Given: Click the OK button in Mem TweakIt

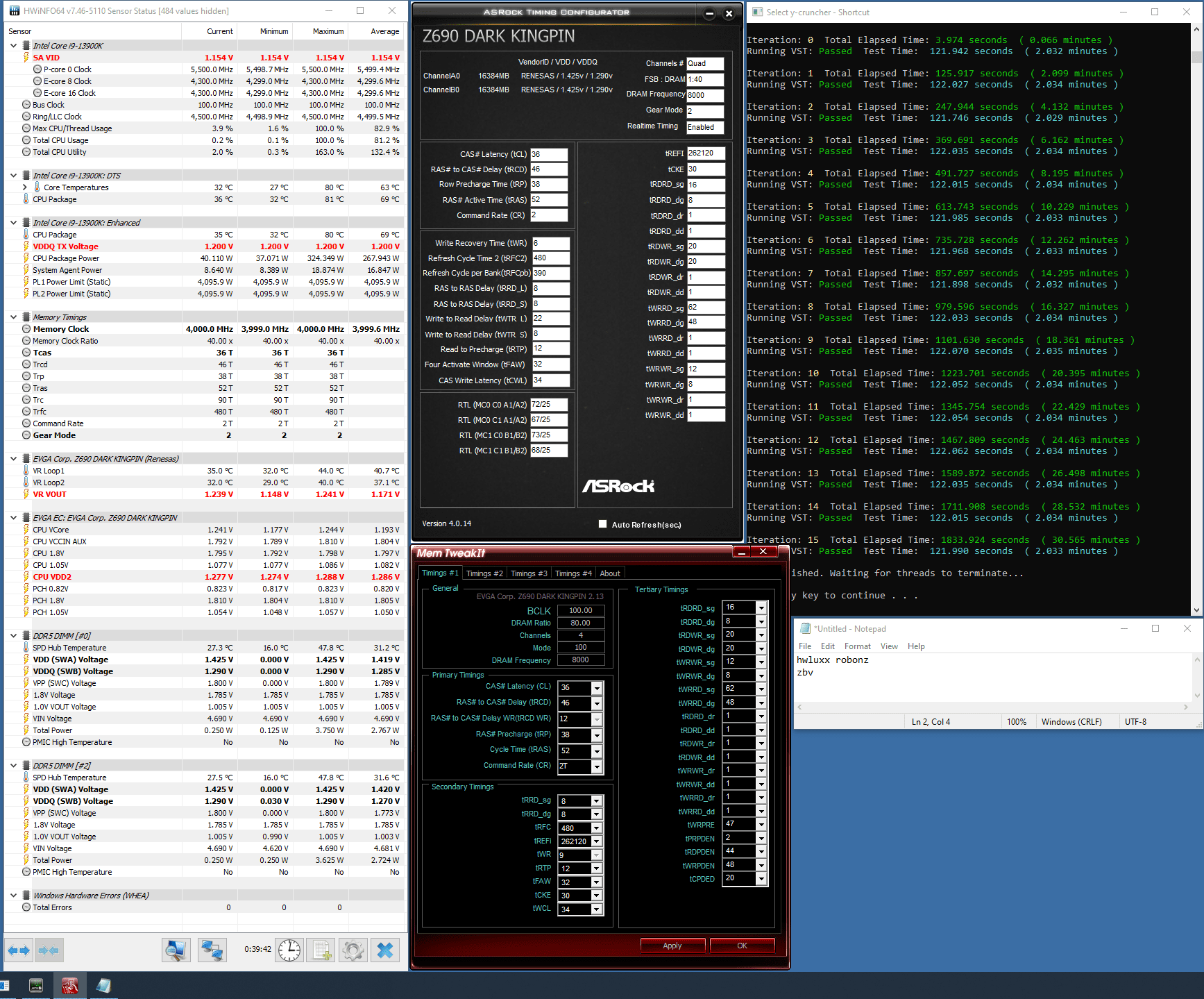Looking at the screenshot, I should (x=742, y=946).
